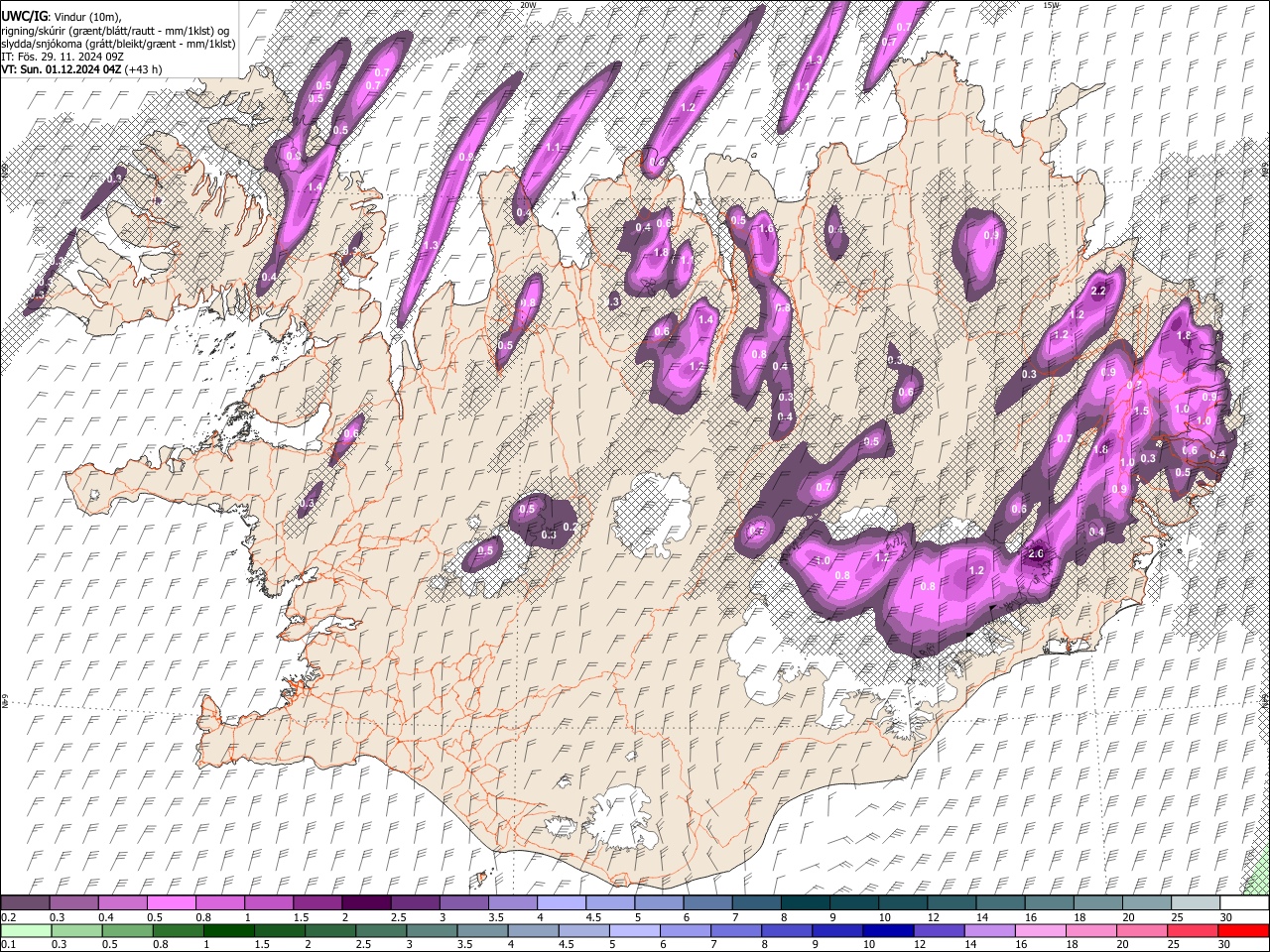Image resolution: width=1270 pixels, height=952 pixels.
Task: Click the 'slydda/snjókoma' legend description line
Action: coord(118,44)
